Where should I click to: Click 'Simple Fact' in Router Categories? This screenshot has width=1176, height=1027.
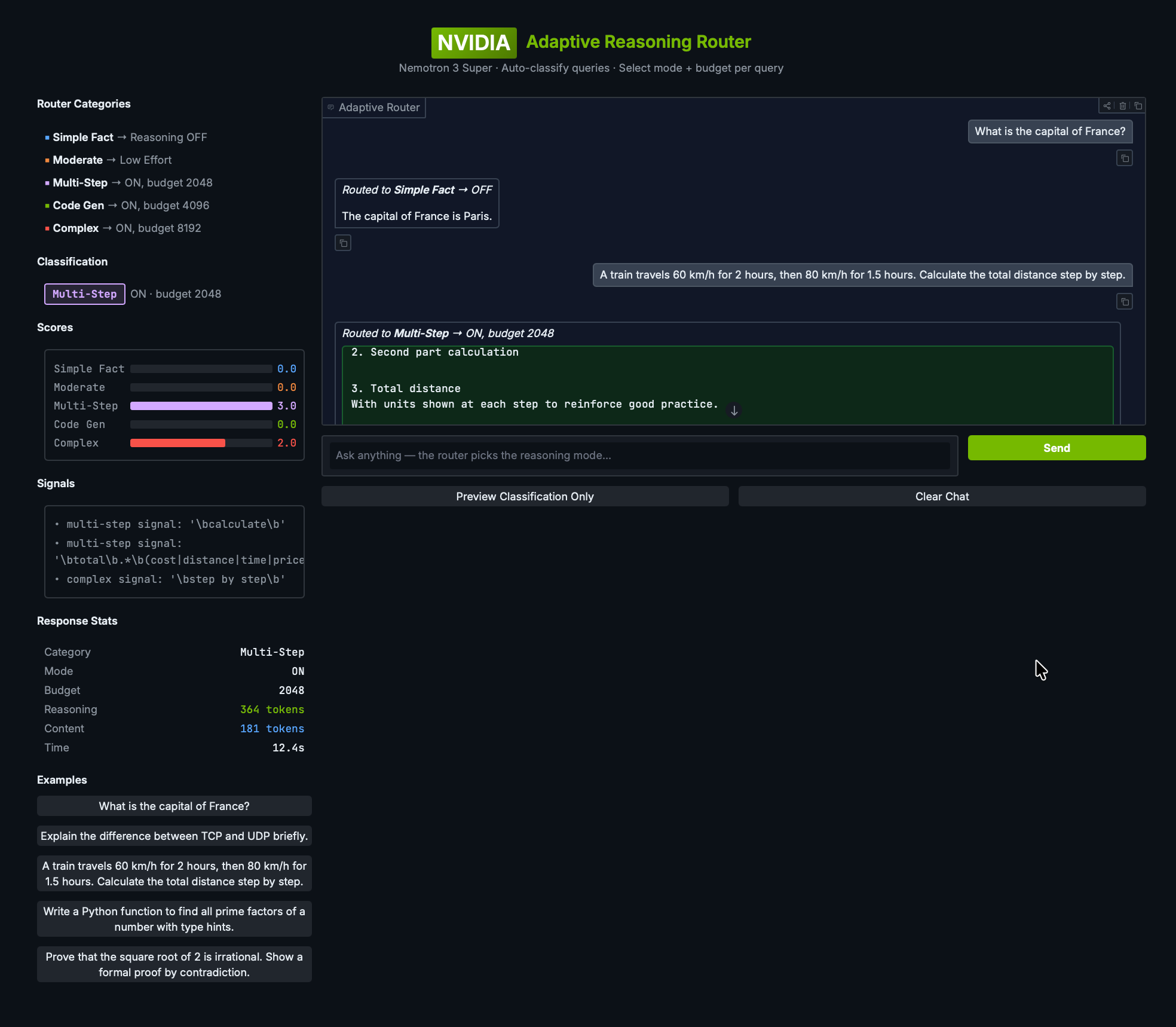tap(82, 137)
